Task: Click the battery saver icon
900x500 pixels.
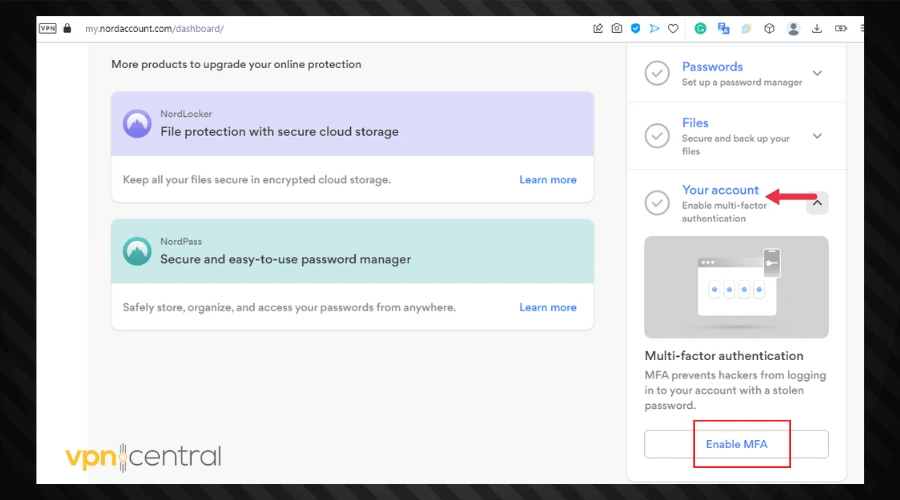Action: pyautogui.click(x=840, y=28)
